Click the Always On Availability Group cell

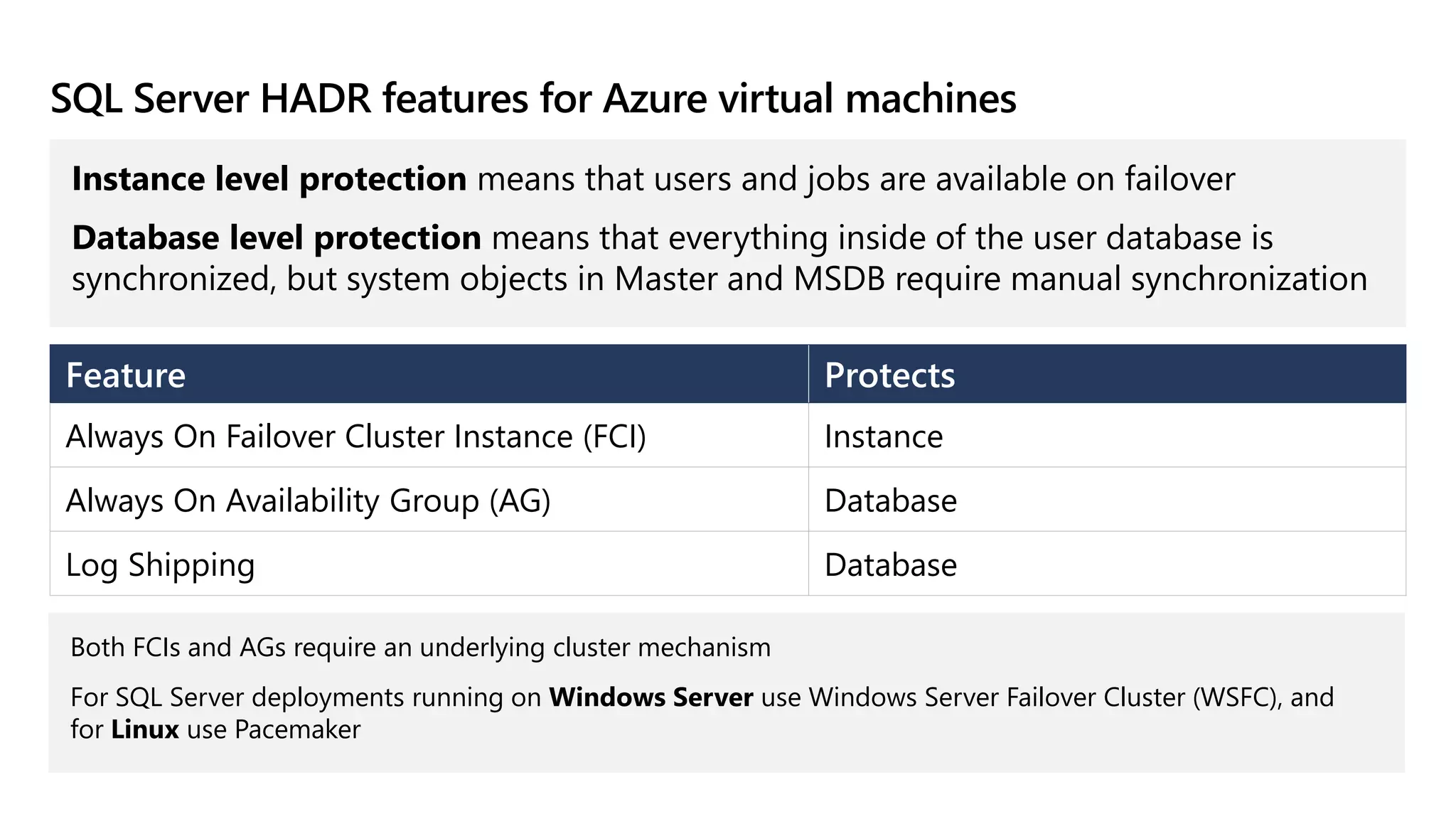(308, 500)
